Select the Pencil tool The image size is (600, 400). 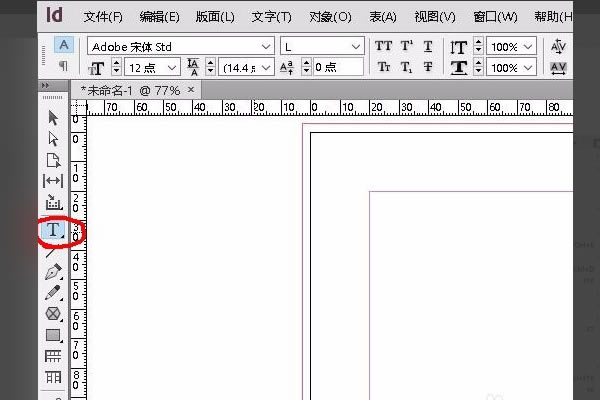pyautogui.click(x=53, y=293)
